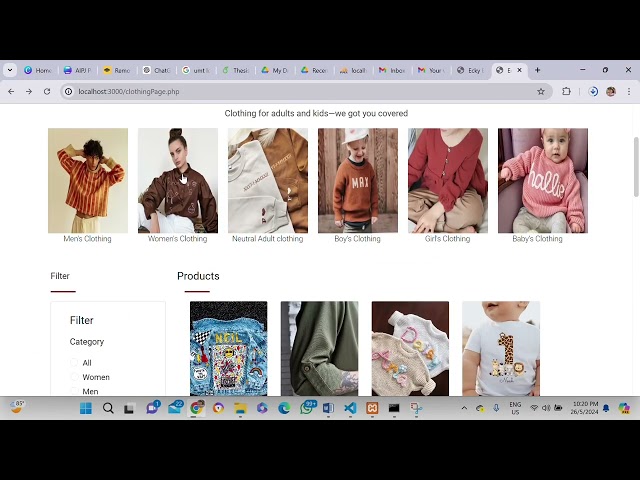This screenshot has width=640, height=480.
Task: Open the giraffe number-one tee product
Action: point(501,349)
